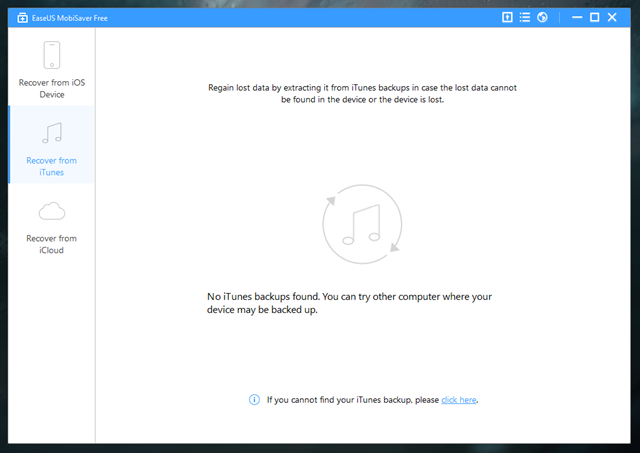The width and height of the screenshot is (640, 453).
Task: Click the music note icon in sidebar
Action: tap(52, 133)
